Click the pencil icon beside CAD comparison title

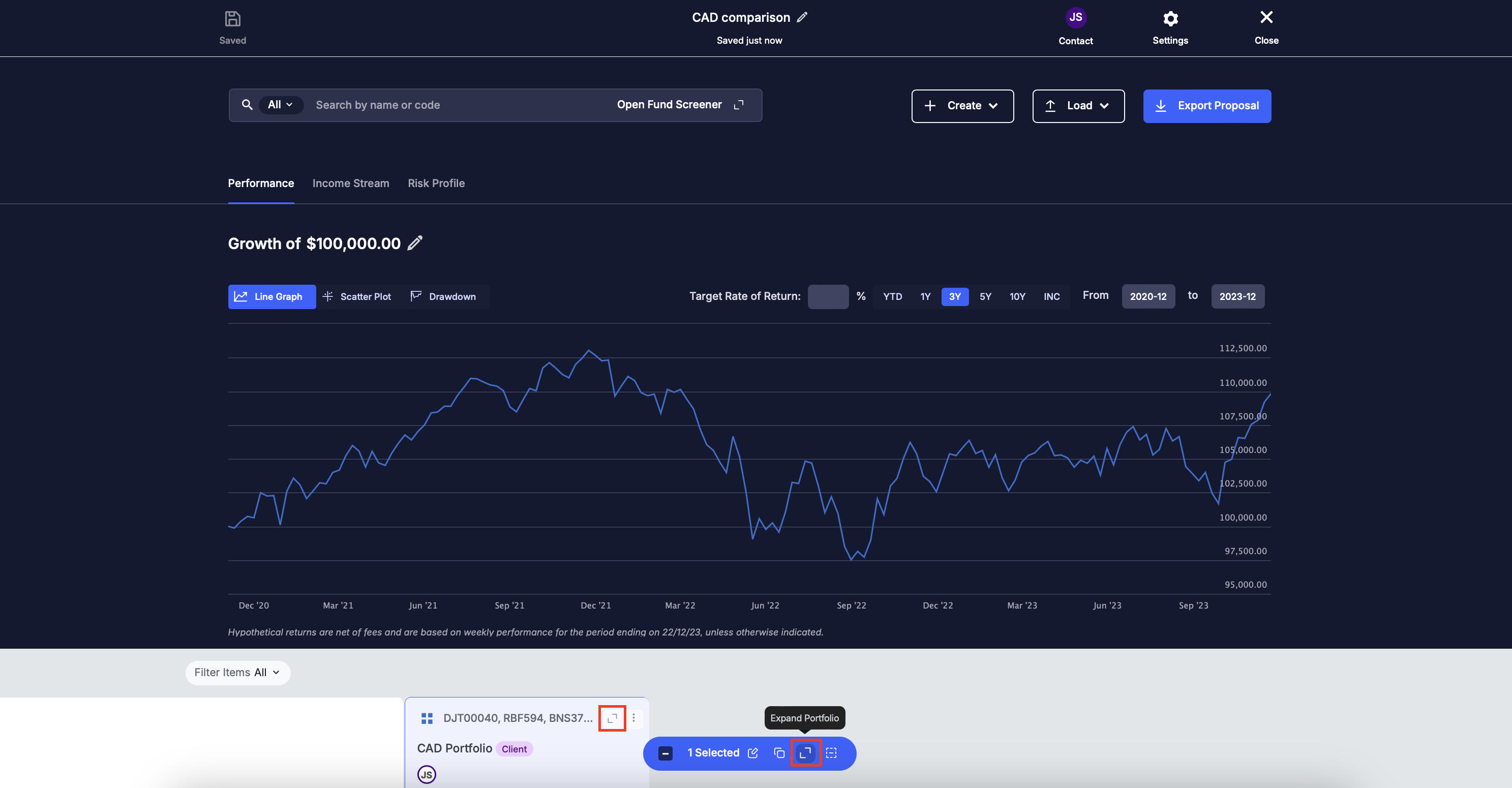802,18
